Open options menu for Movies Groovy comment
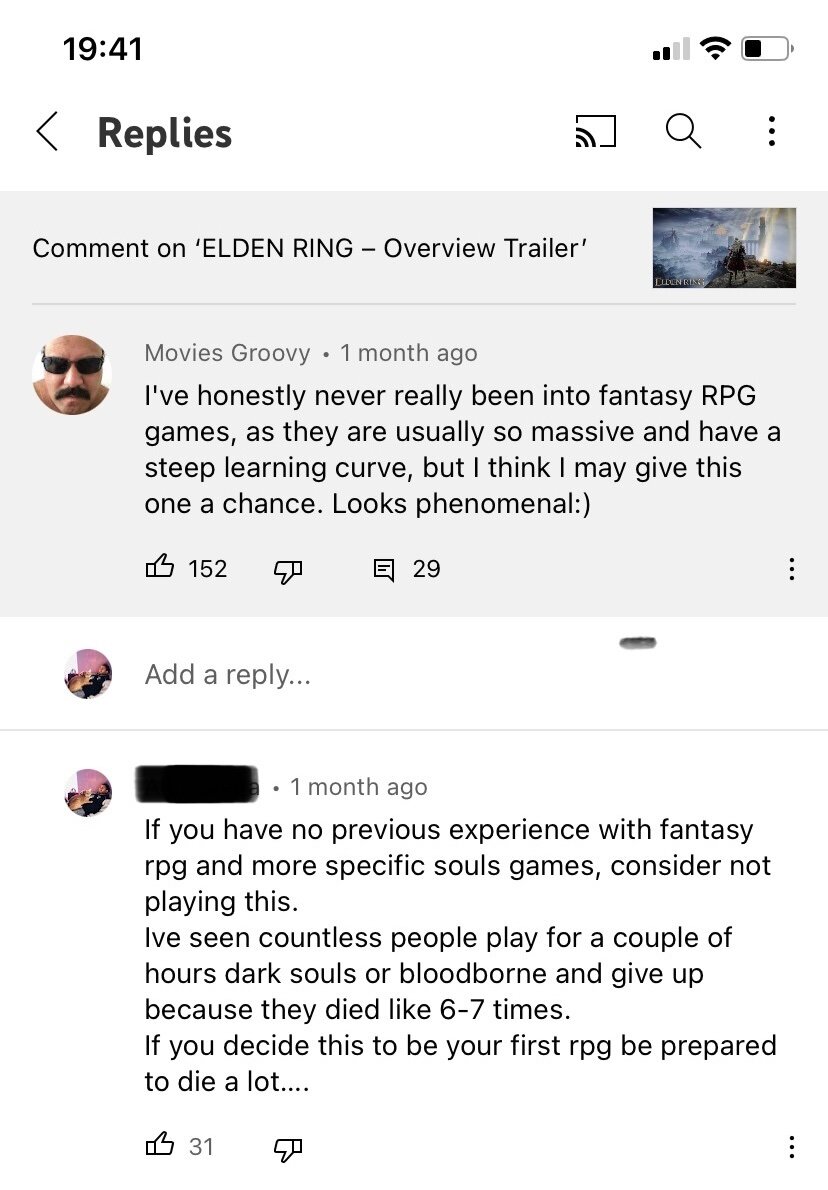 point(792,568)
